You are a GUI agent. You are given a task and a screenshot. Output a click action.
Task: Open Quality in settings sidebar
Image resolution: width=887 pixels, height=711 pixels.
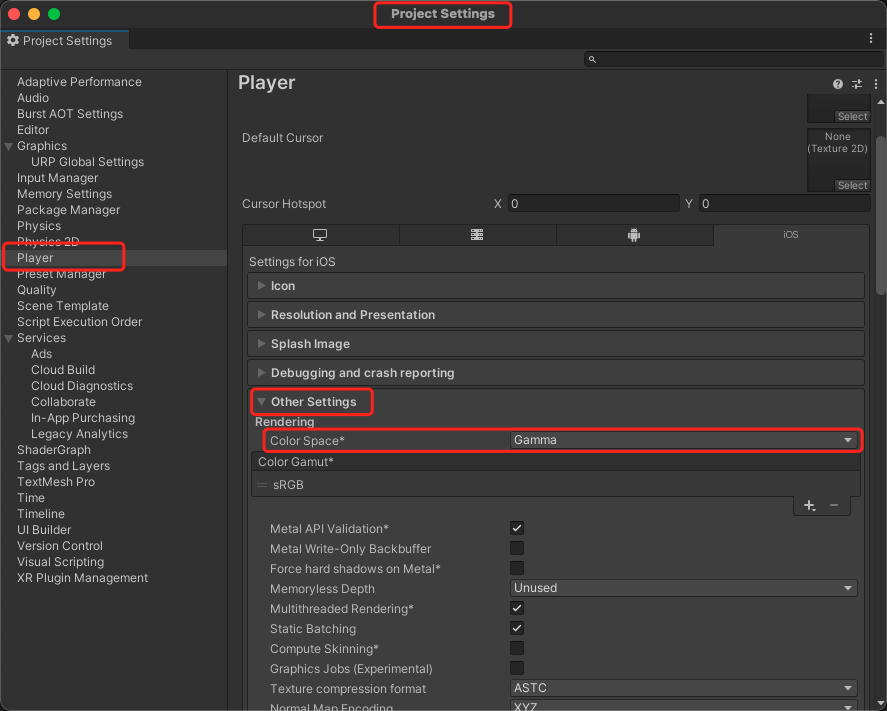37,290
